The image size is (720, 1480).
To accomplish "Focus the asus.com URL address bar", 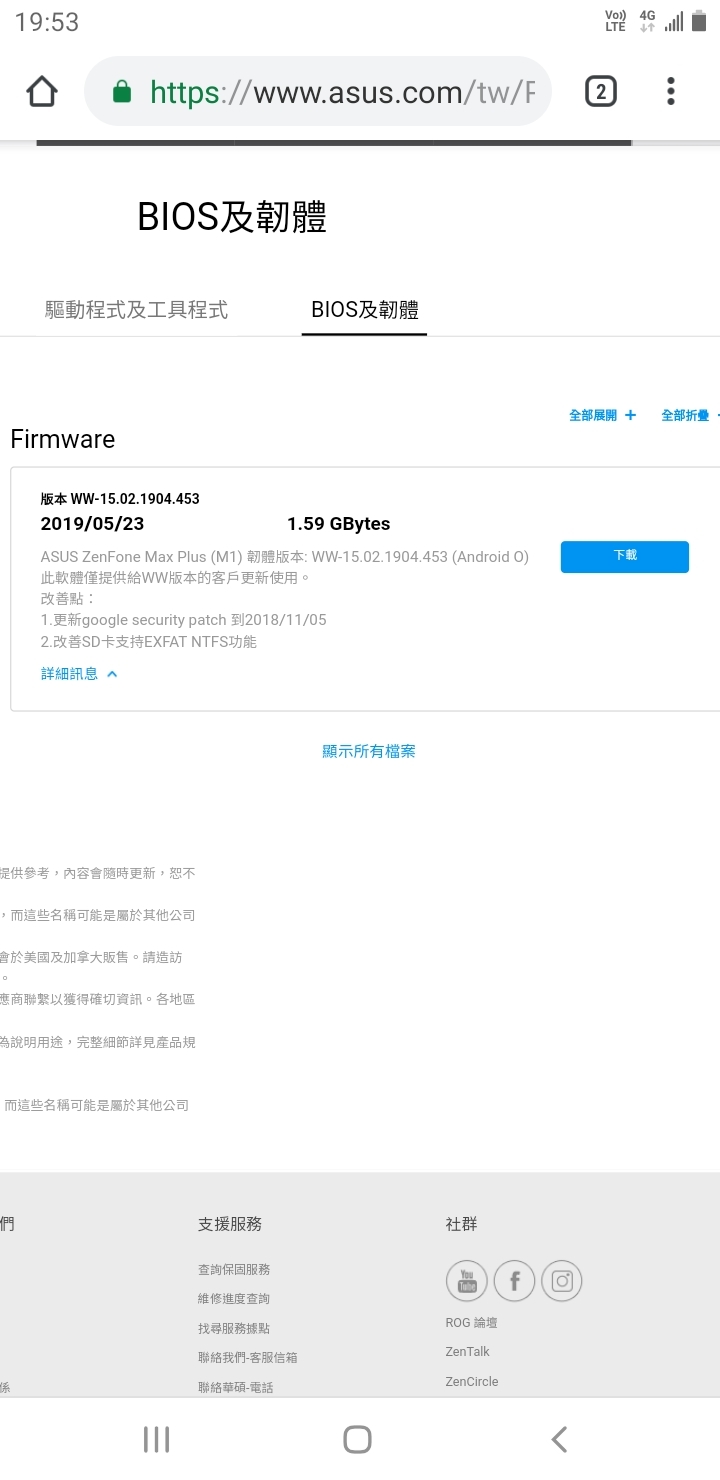I will click(318, 92).
